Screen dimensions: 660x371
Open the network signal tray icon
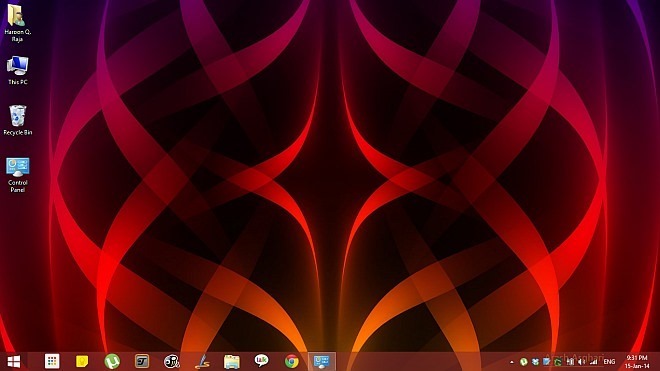point(593,362)
